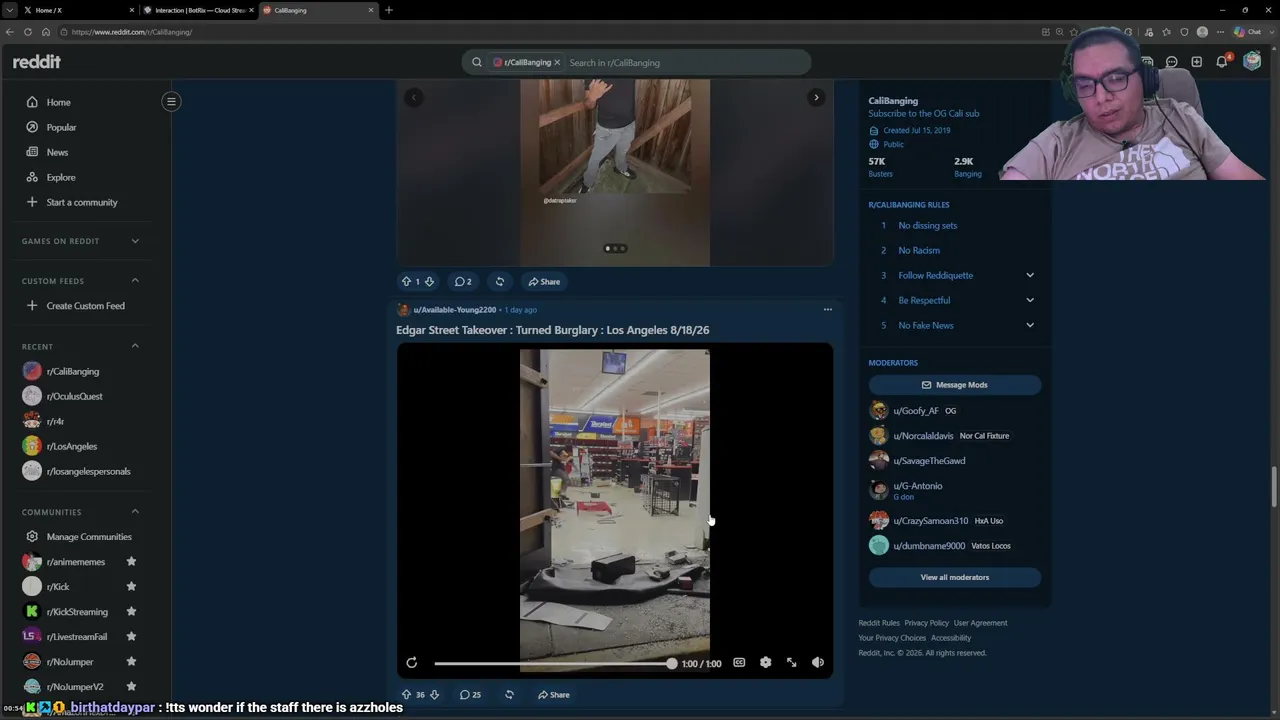Screen dimensions: 1280x720
Task: Repost the Edgar Street Takeover post
Action: click(509, 694)
